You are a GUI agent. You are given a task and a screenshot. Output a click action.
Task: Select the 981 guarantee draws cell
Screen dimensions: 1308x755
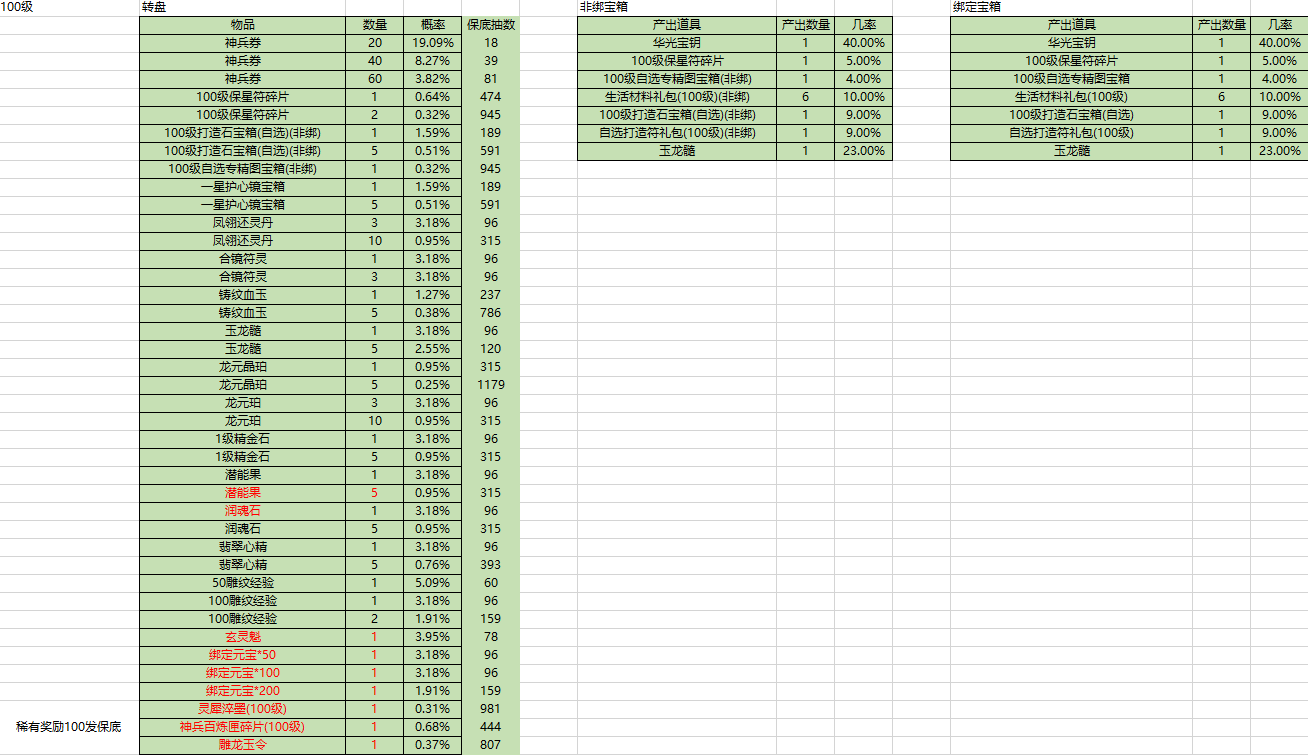pyautogui.click(x=490, y=709)
